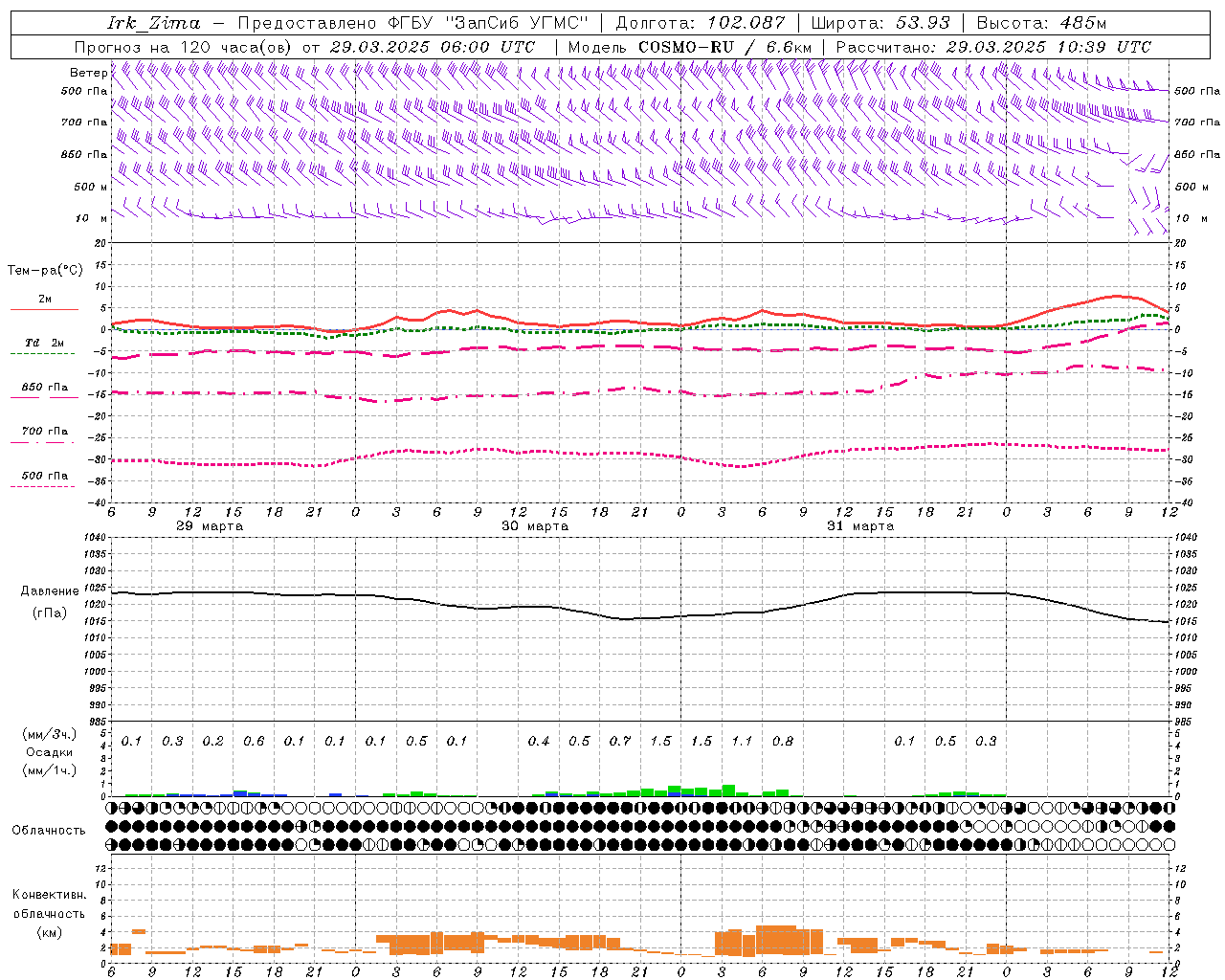The height and width of the screenshot is (980, 1225).
Task: Click the Рассчитано: 29.03.2025 10:39 UTC text
Action: (993, 47)
